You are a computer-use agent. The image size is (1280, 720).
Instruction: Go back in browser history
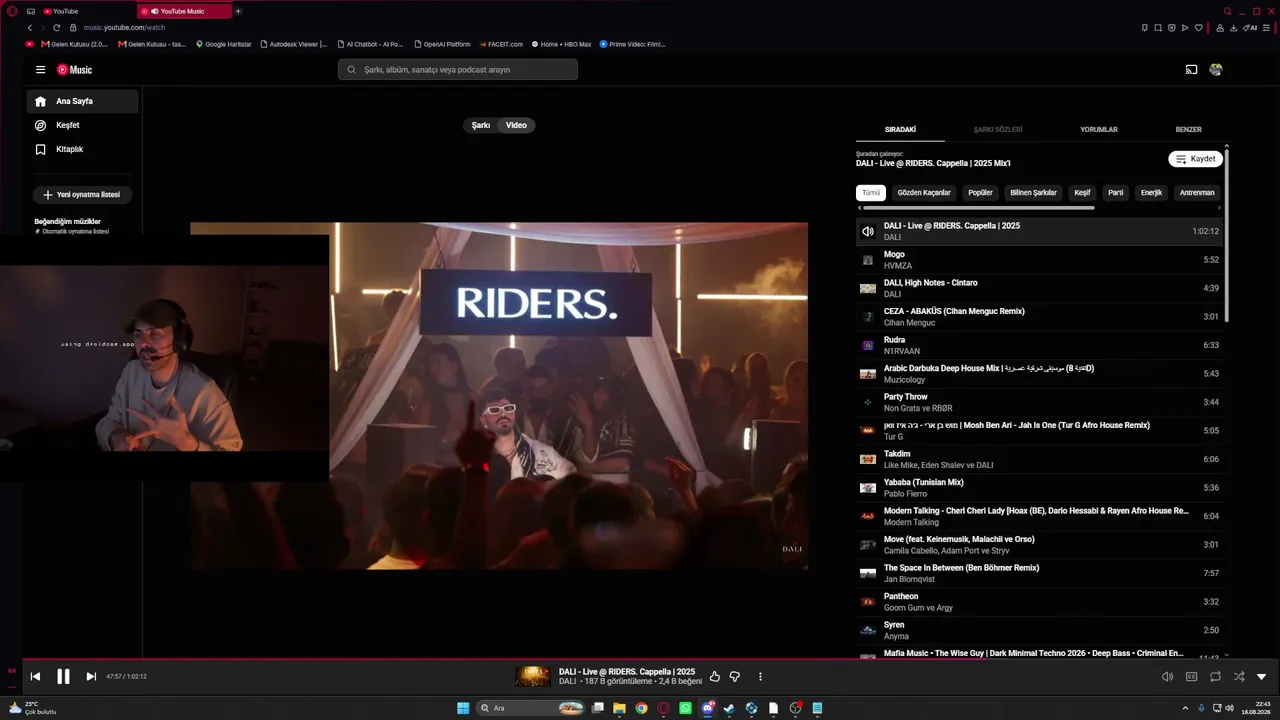pyautogui.click(x=31, y=28)
